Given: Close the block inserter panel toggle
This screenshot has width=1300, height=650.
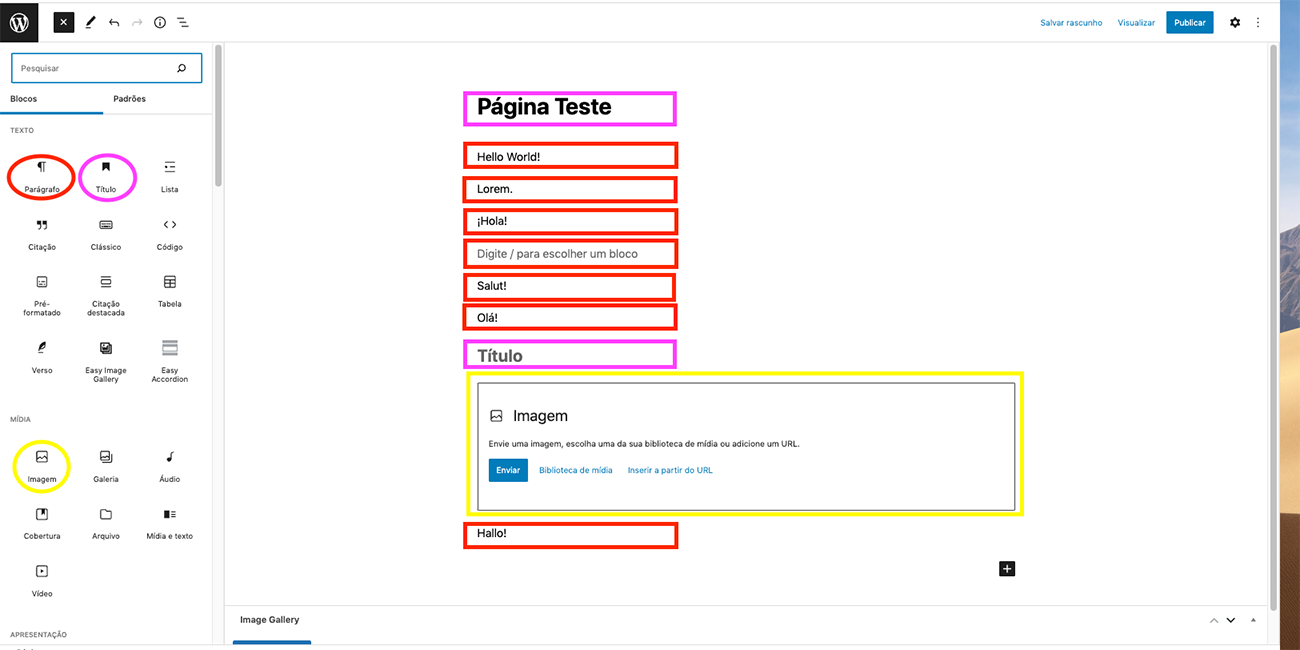Looking at the screenshot, I should point(64,22).
